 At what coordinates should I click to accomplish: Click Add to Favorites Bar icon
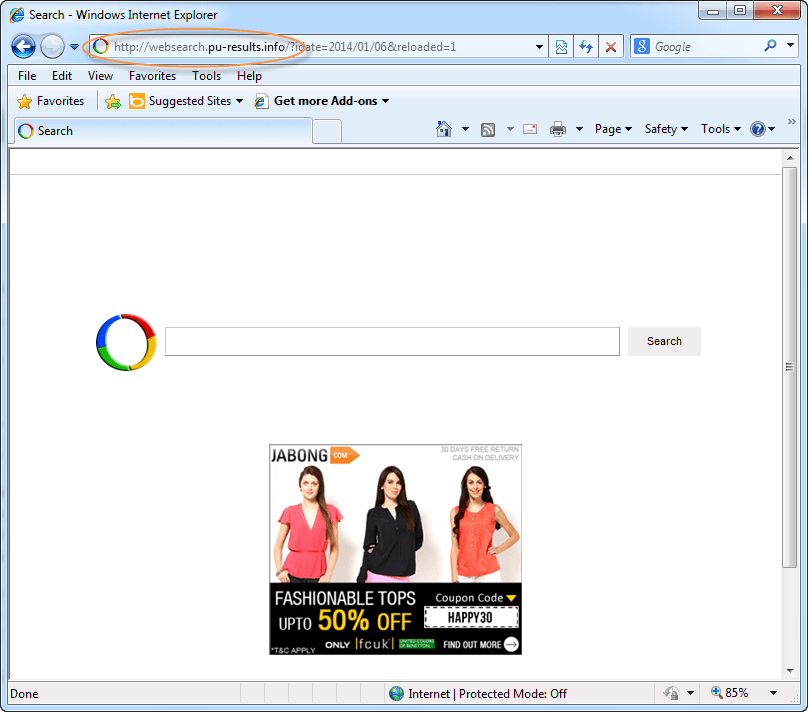(113, 101)
